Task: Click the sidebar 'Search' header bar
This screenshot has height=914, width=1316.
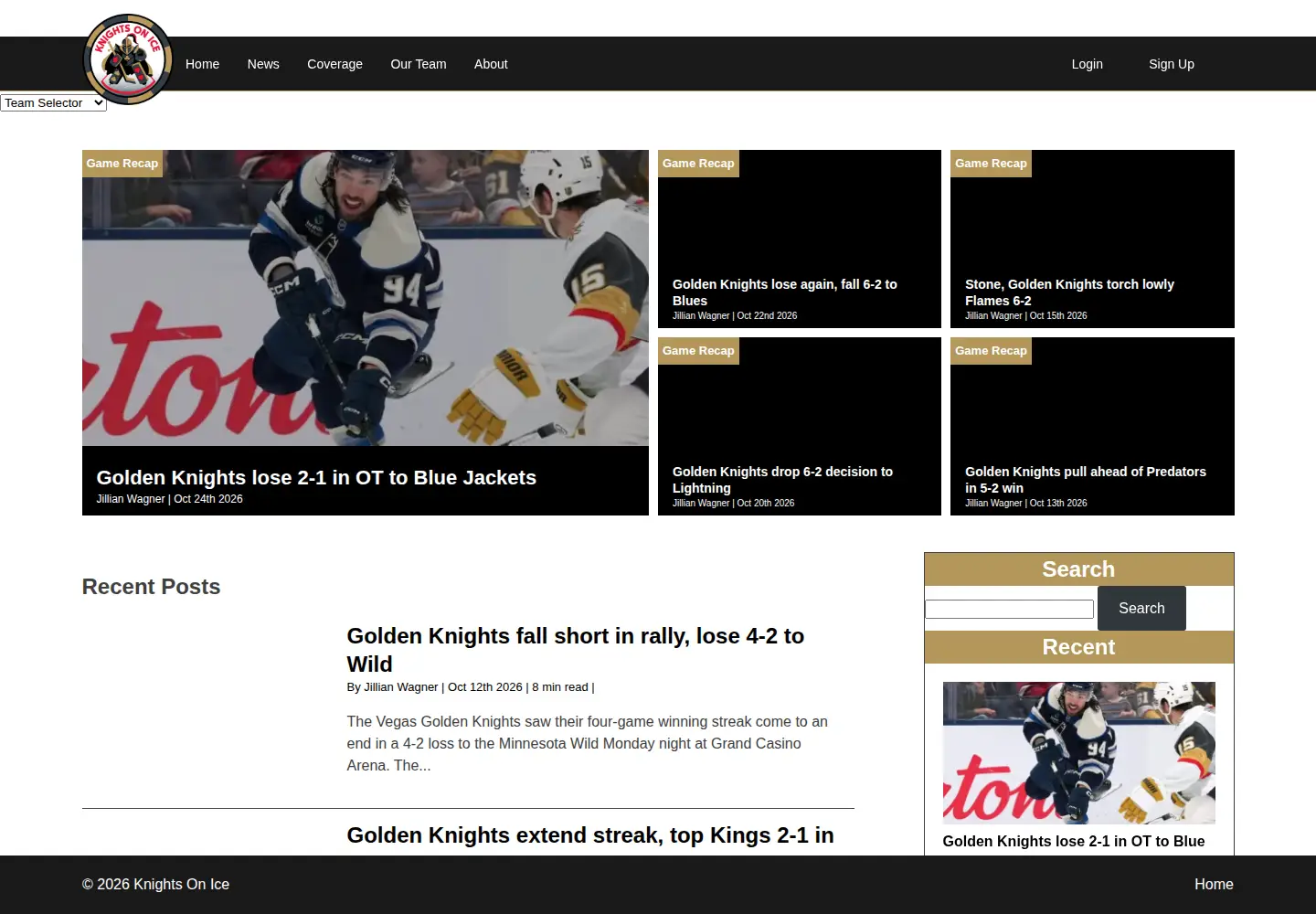Action: click(x=1079, y=569)
